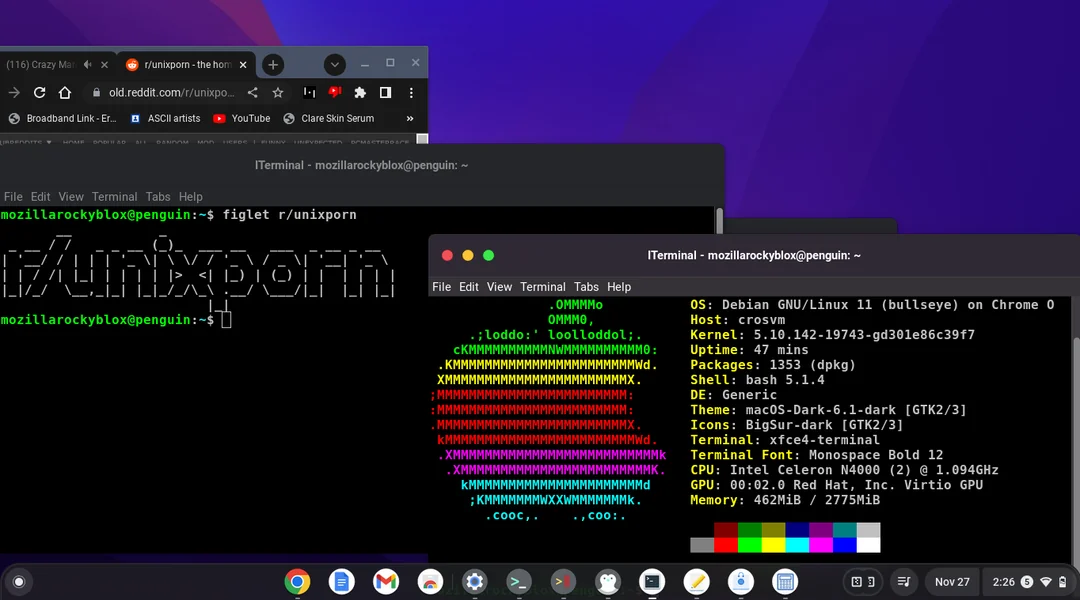Image resolution: width=1080 pixels, height=600 pixels.
Task: Reload the page in Chrome
Action: 39,92
